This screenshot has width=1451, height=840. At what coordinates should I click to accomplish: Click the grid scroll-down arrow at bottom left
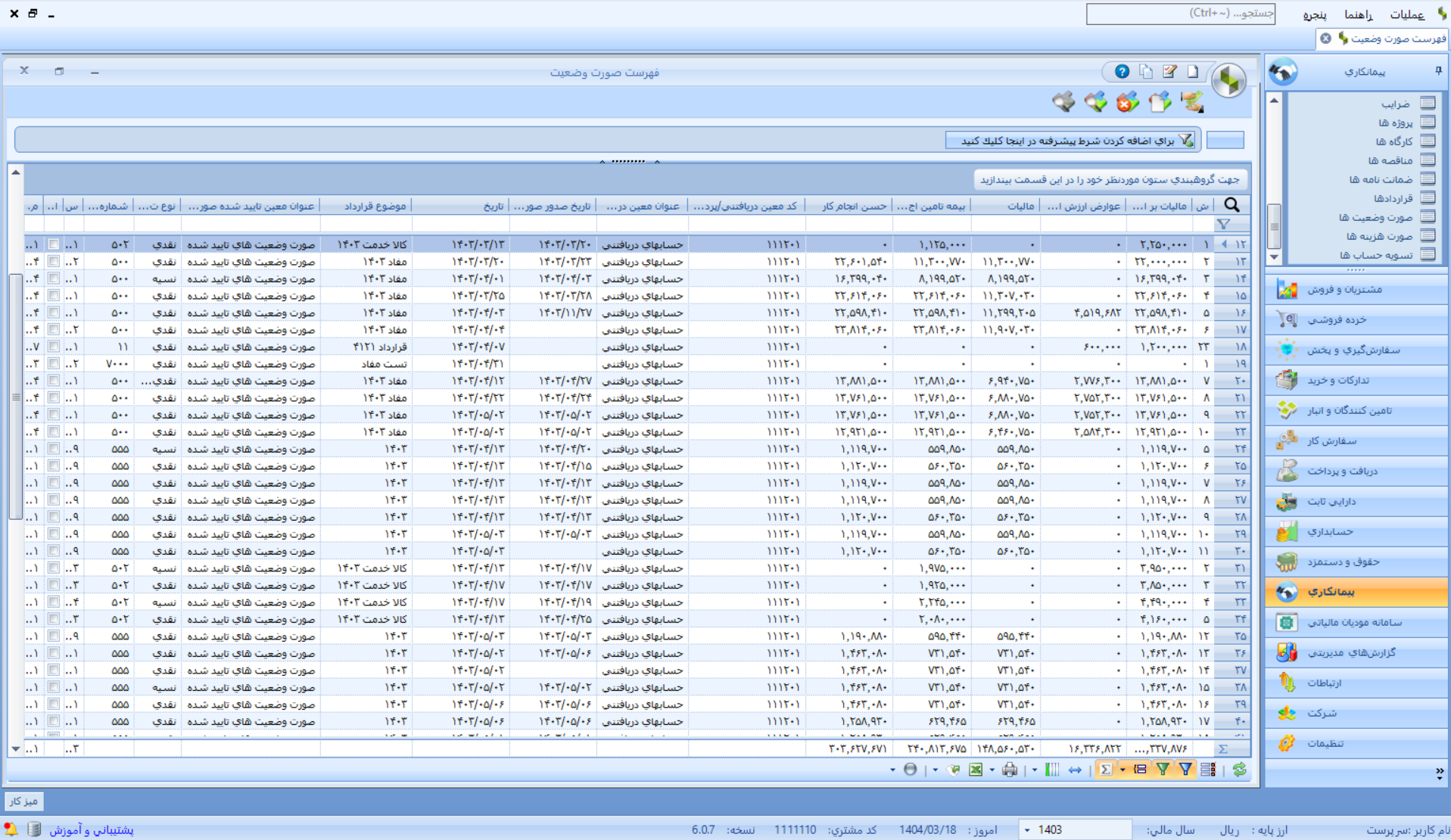point(15,749)
